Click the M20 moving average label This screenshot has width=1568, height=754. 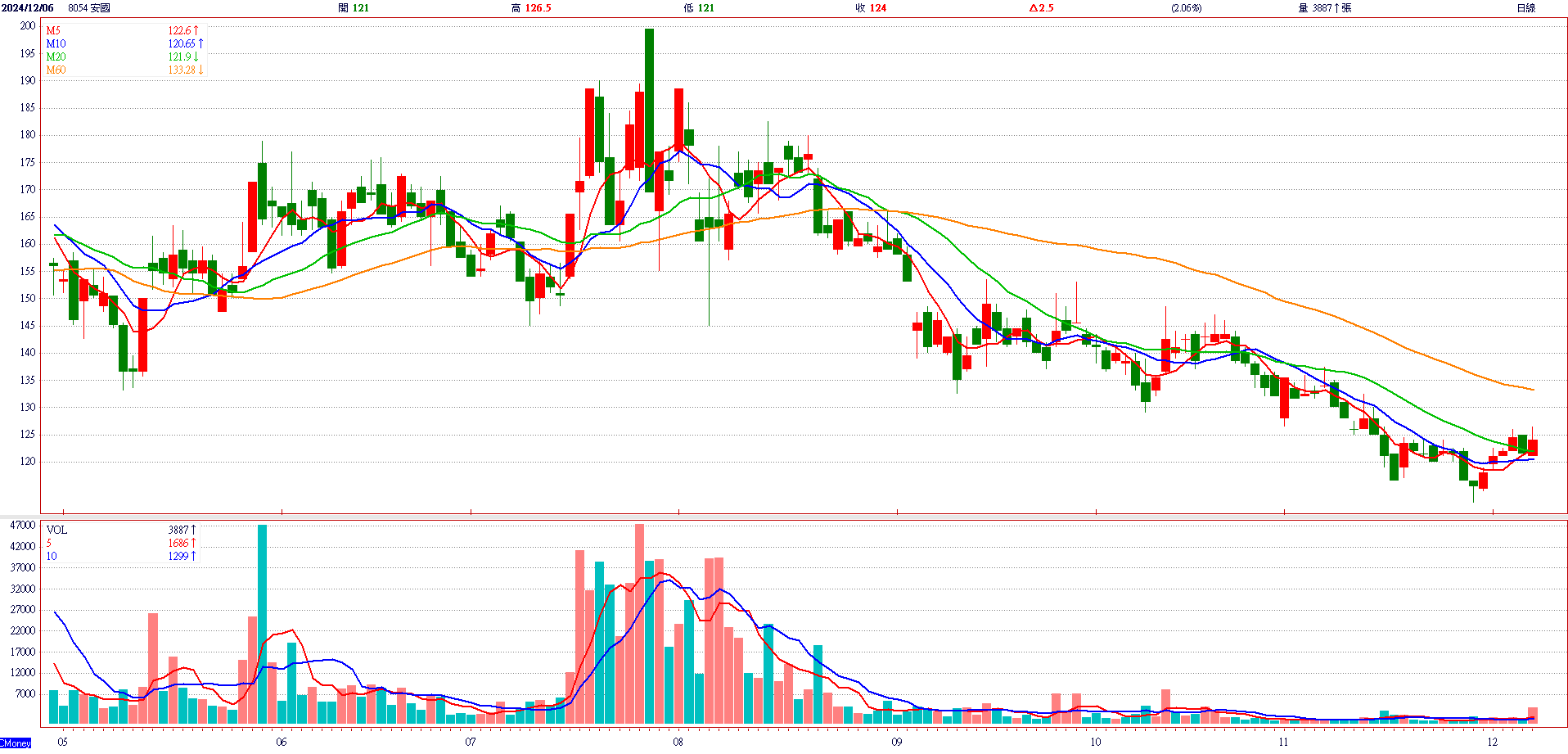[x=56, y=56]
